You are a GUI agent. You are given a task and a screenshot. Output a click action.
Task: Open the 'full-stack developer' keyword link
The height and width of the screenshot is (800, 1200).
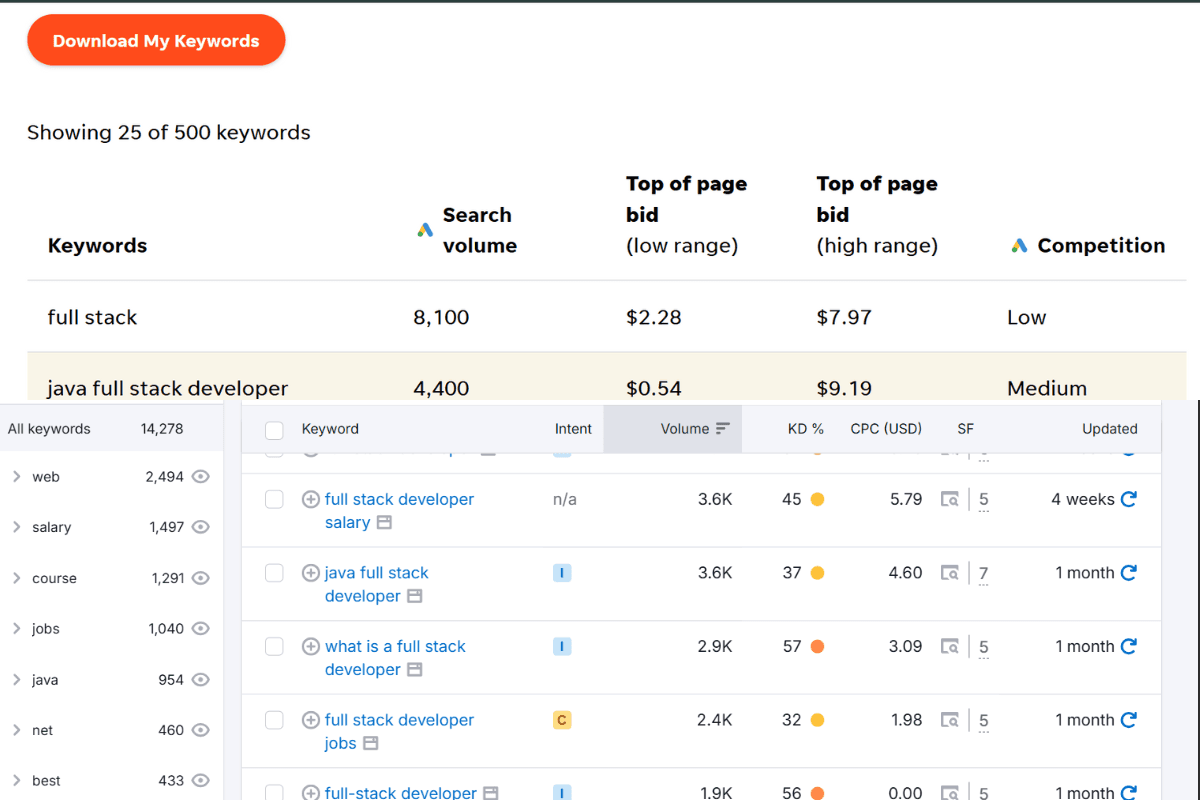(401, 793)
